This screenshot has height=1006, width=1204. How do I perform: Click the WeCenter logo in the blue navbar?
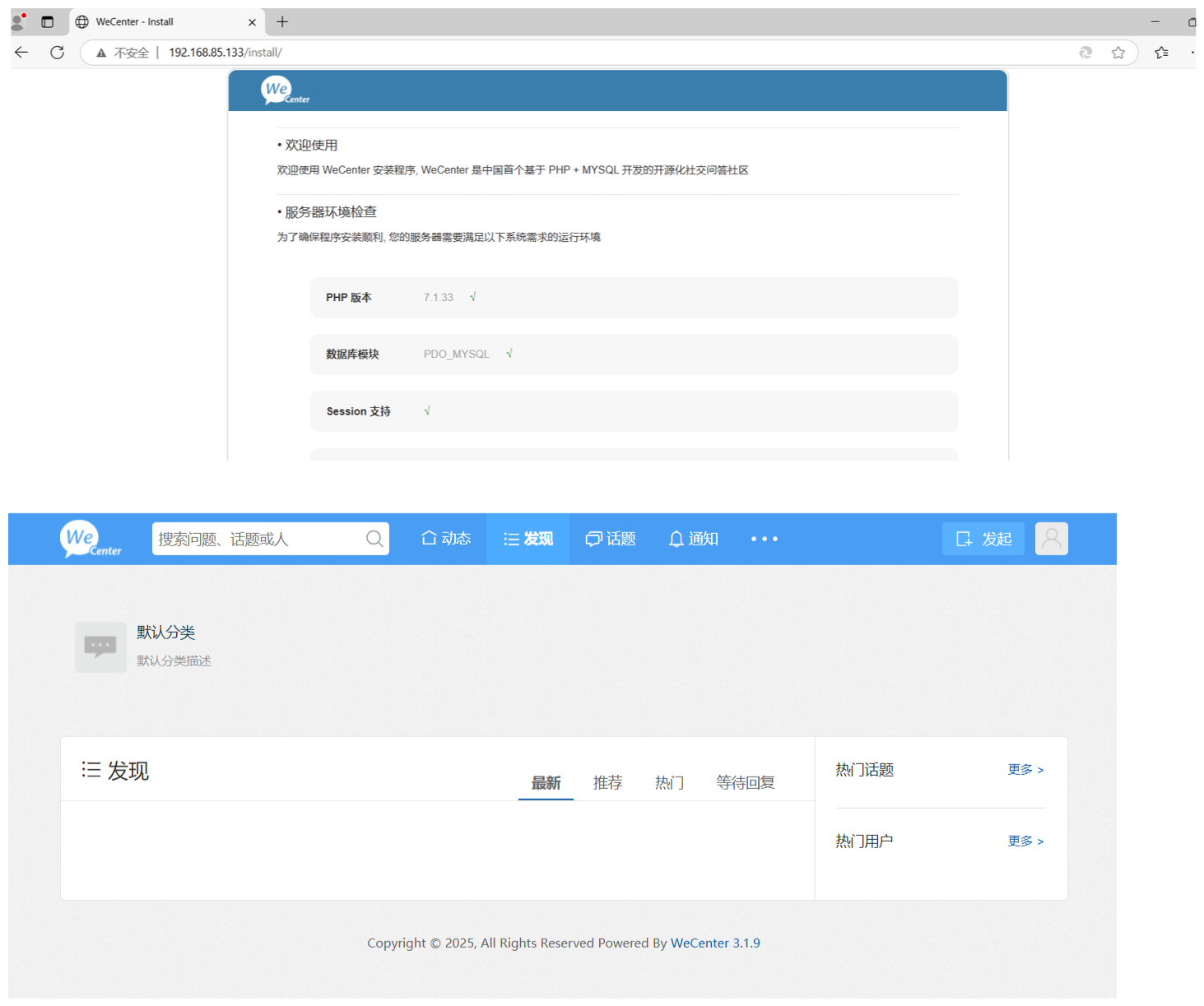[91, 540]
